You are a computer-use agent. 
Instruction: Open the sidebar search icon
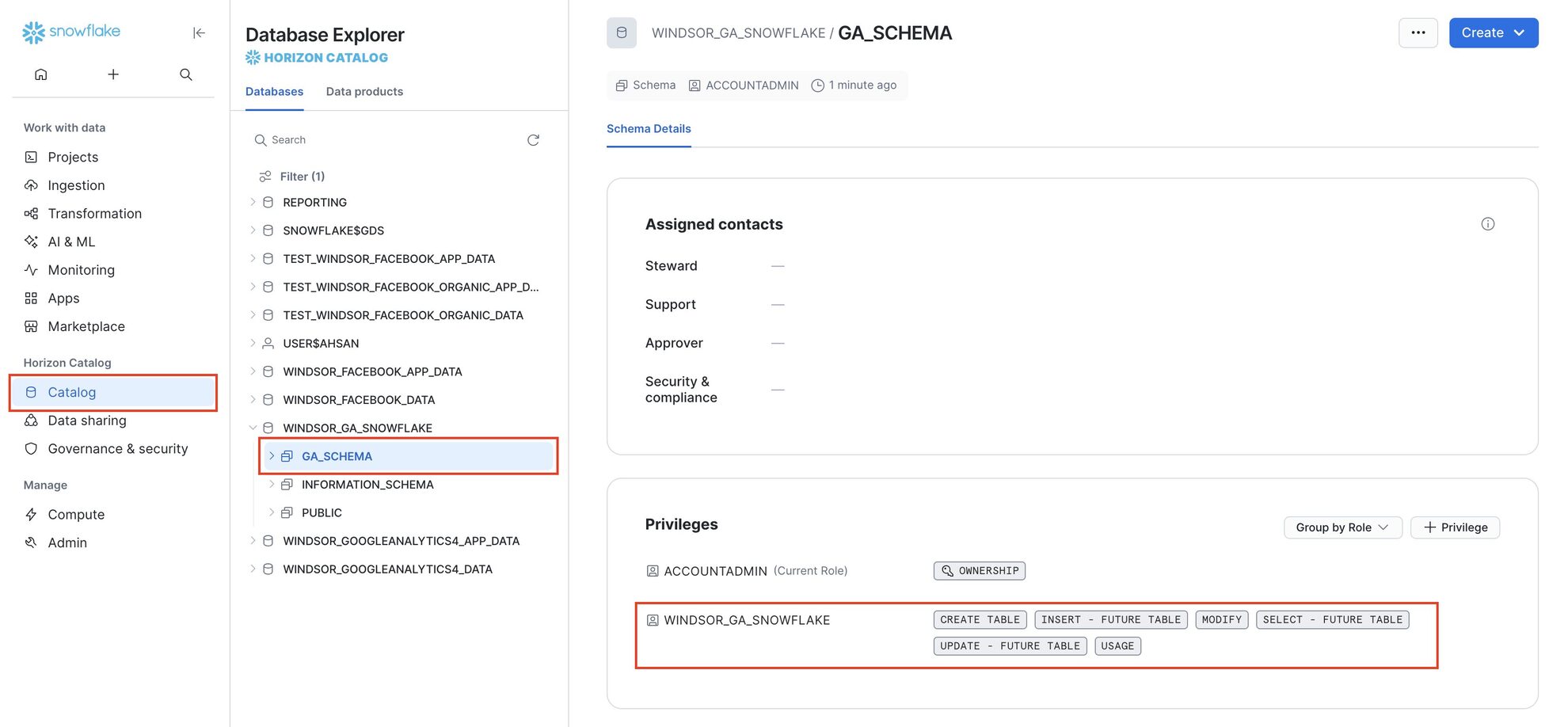tap(186, 74)
